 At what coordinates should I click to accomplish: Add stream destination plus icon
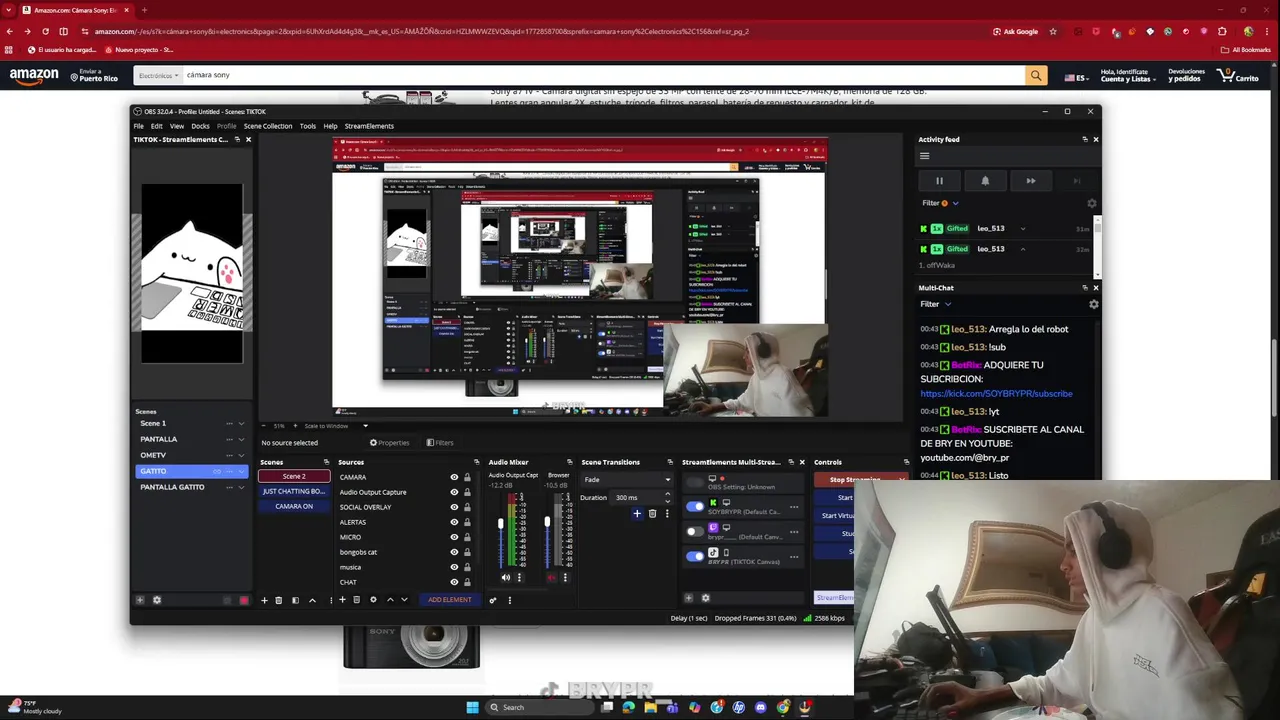688,598
